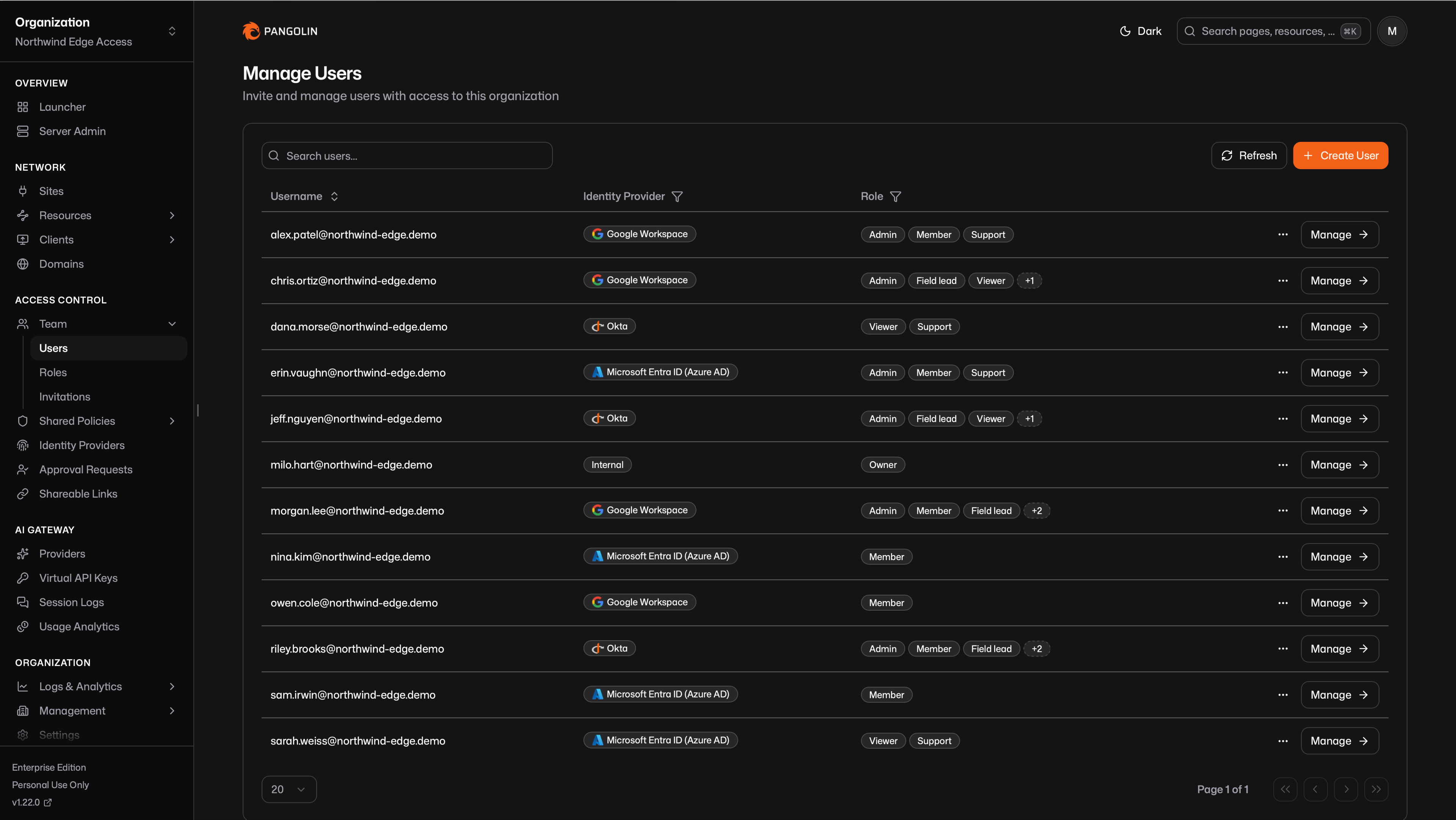Go to the last page arrows

(1376, 789)
